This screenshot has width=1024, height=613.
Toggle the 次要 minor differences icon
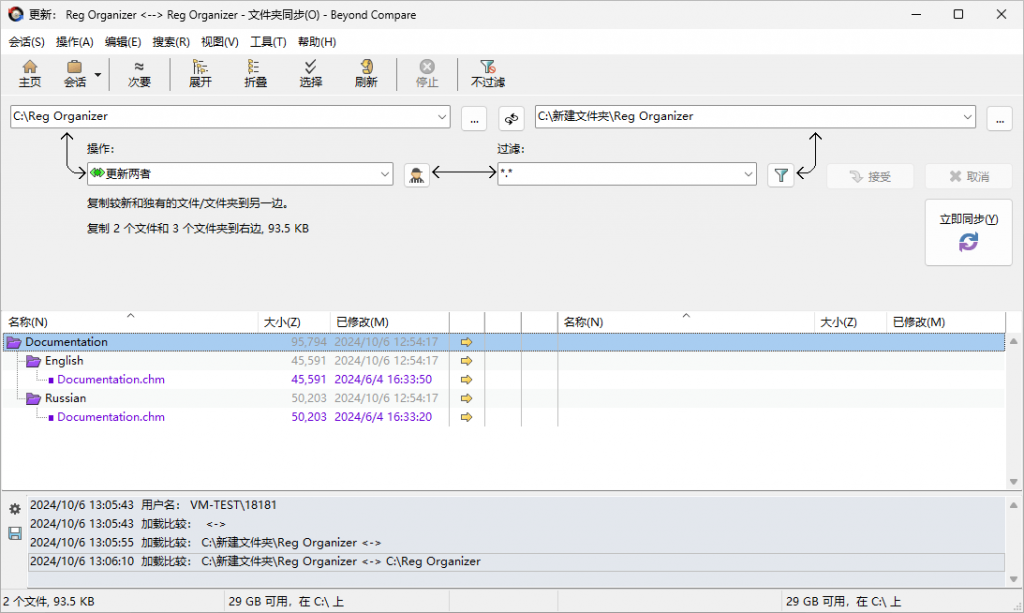(x=139, y=73)
